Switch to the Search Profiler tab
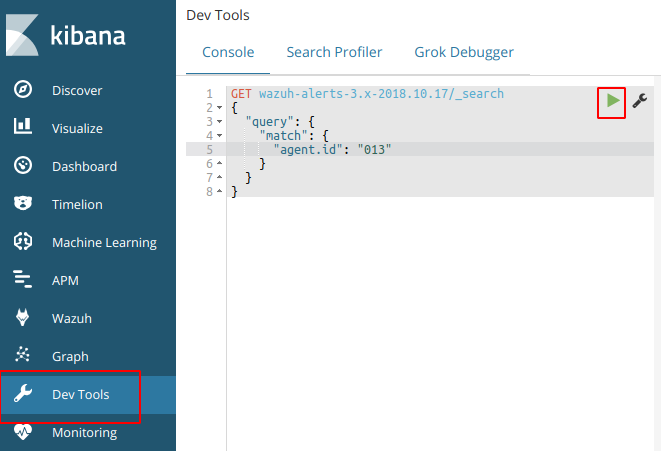 click(x=334, y=52)
